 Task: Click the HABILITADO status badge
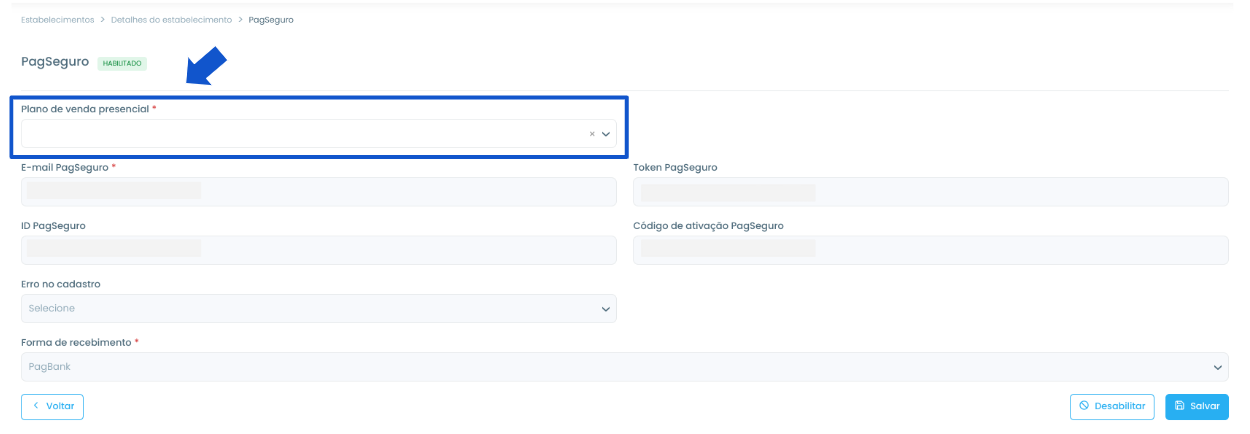click(x=122, y=63)
